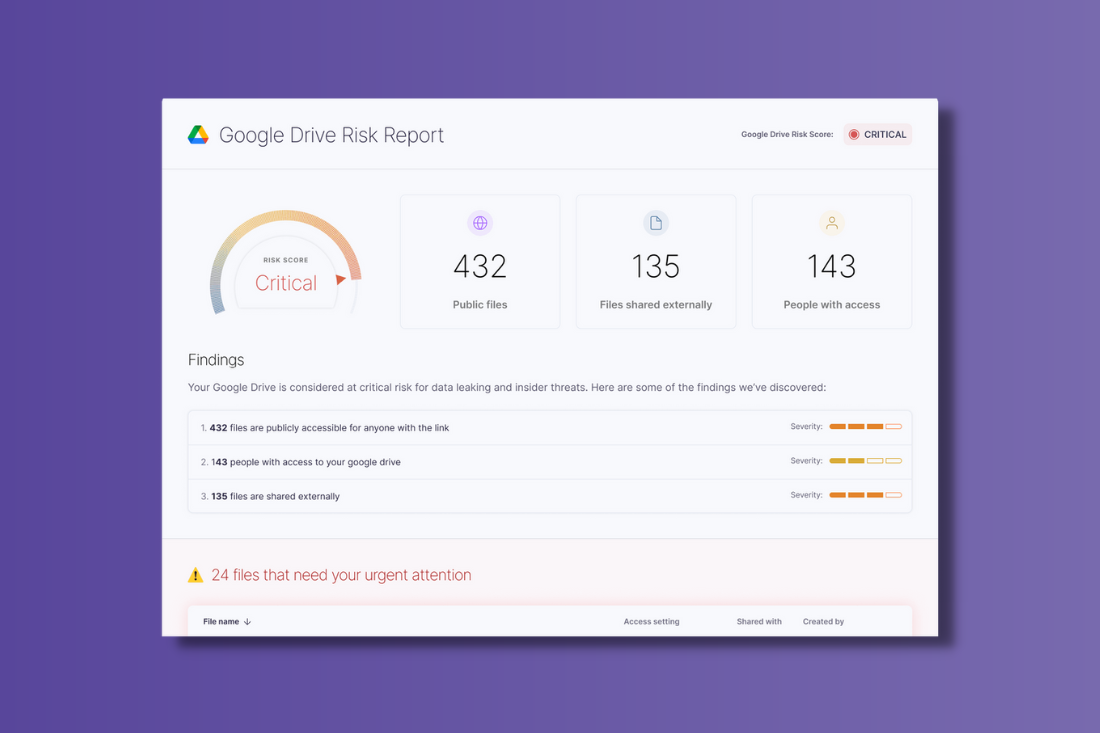Click the Google Drive logo icon
The height and width of the screenshot is (735, 1100).
tap(198, 135)
